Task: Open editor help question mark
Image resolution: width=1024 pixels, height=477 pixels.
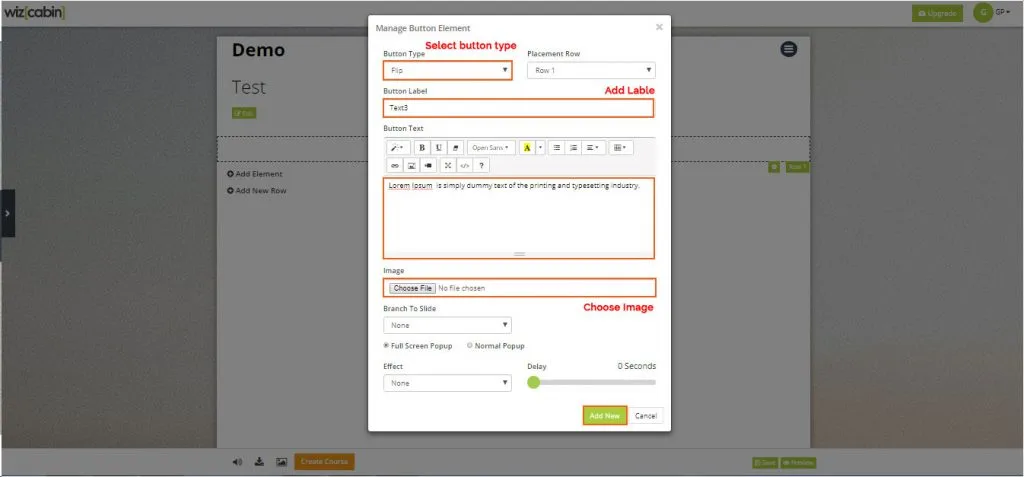Action: [481, 165]
